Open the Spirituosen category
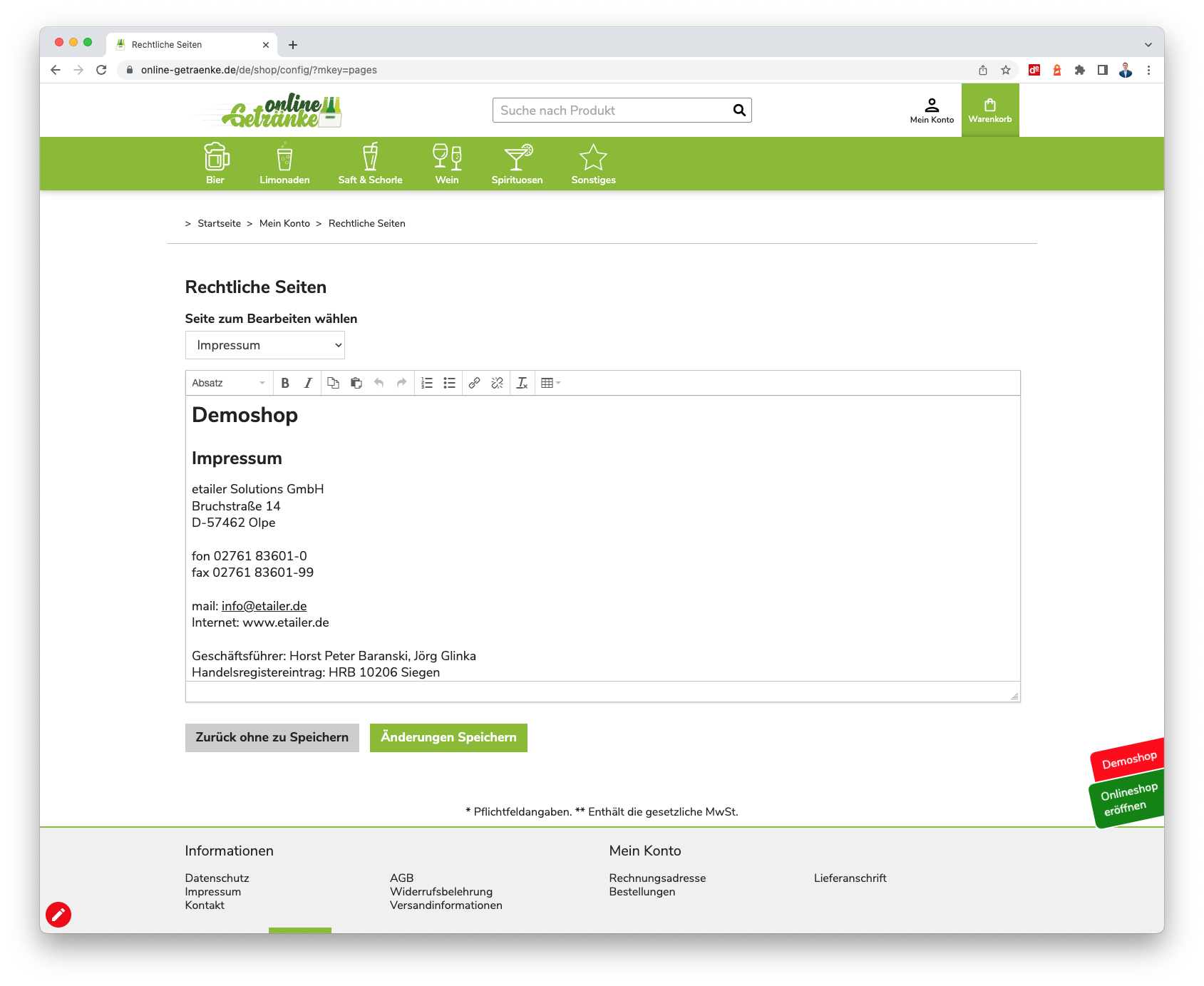The height and width of the screenshot is (986, 1204). pos(517,164)
